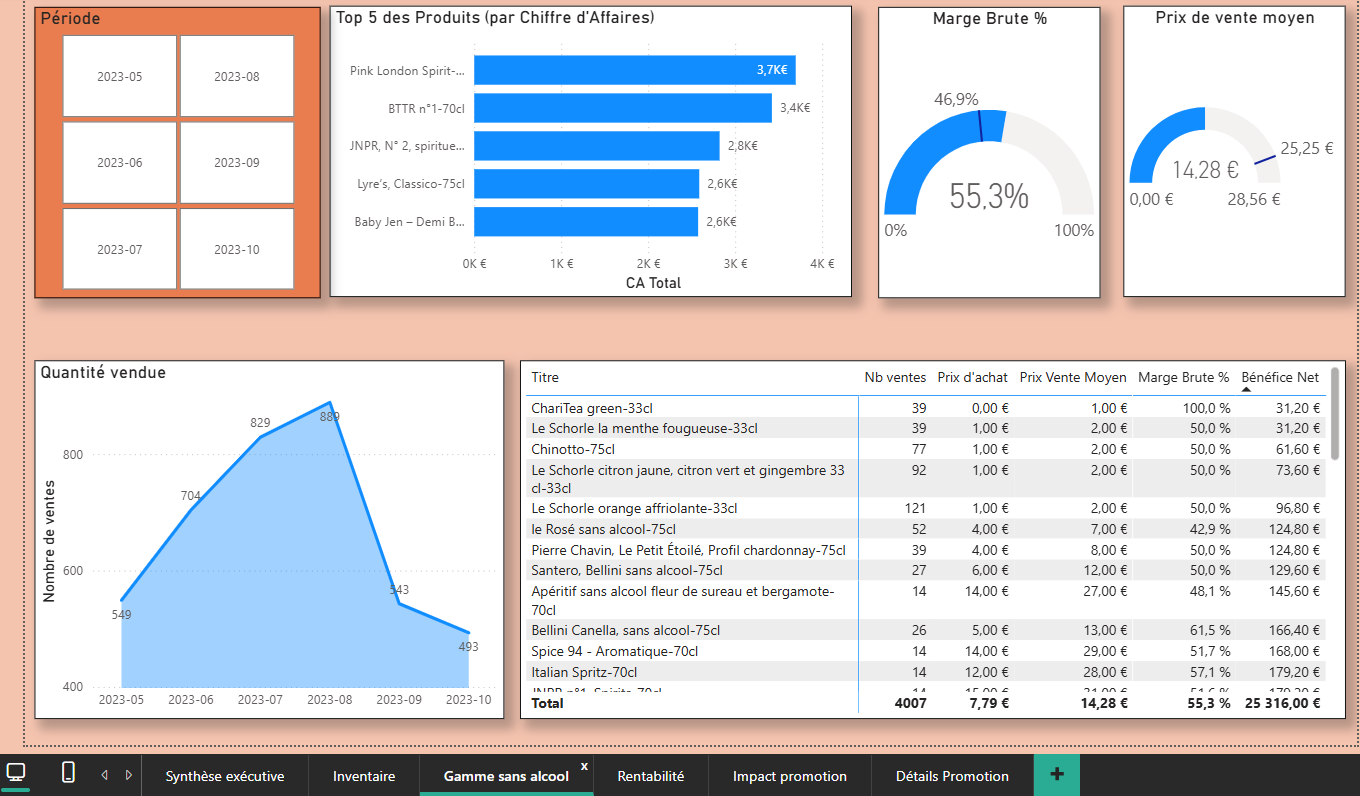
Task: Sort table by Bénéfice Net header
Action: [1279, 377]
